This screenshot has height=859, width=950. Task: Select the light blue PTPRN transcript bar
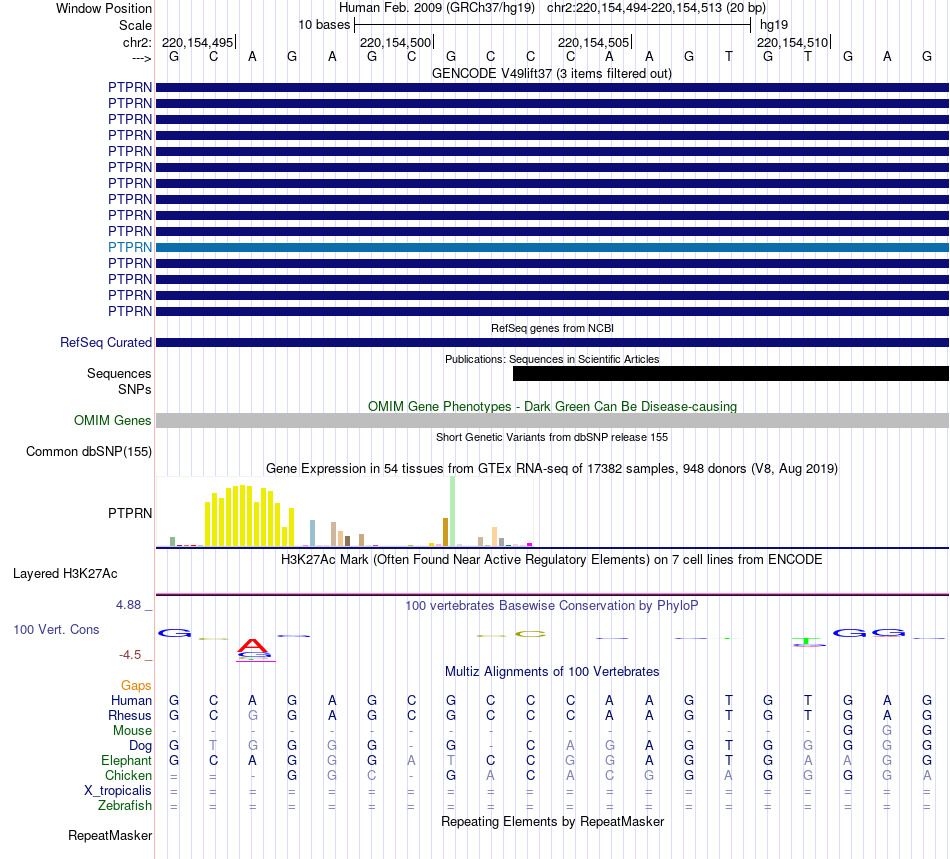coord(552,247)
